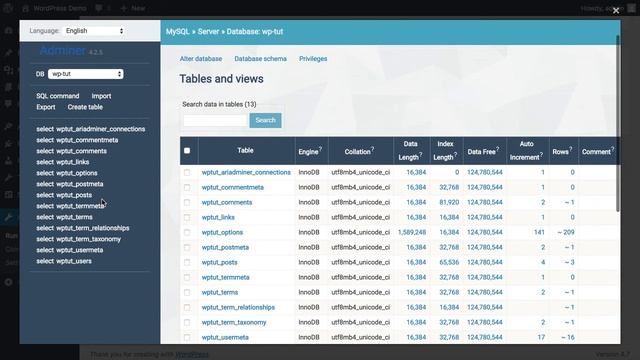Select data from wptut_posts in sidebar
The image size is (640, 360).
(45, 195)
